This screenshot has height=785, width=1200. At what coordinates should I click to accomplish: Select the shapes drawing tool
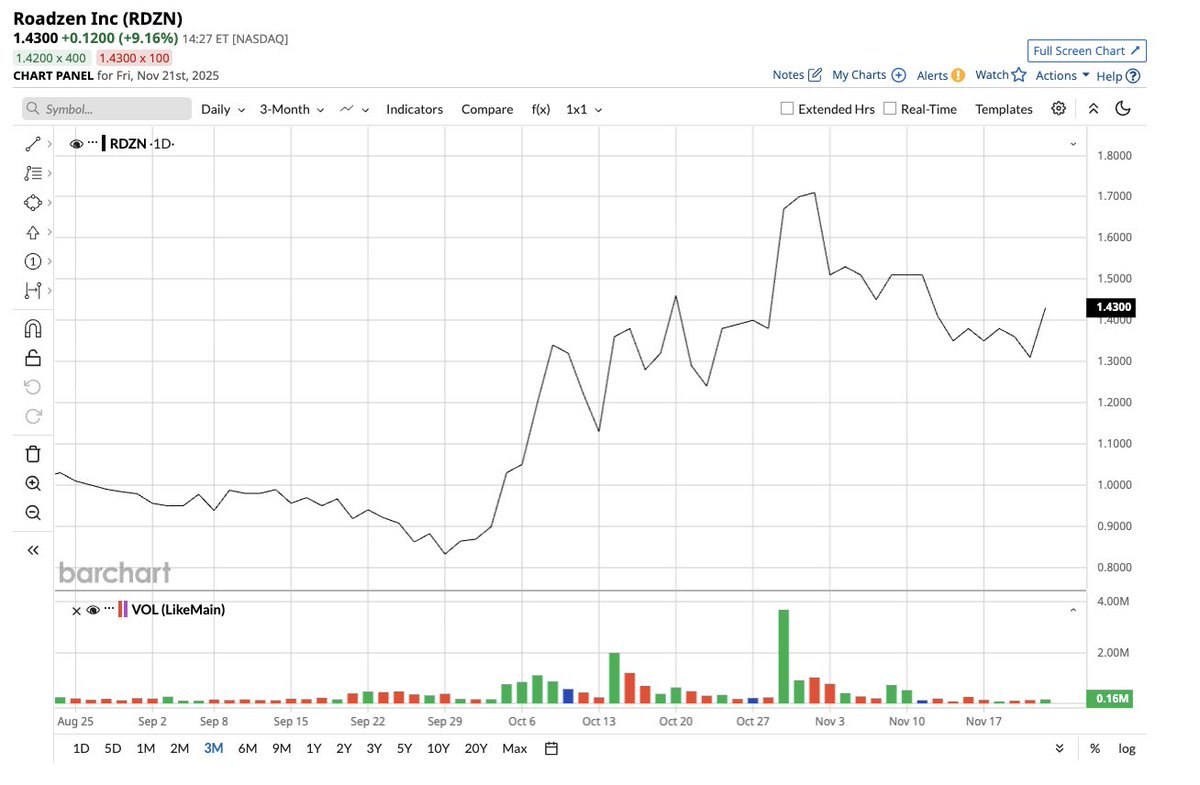point(32,202)
